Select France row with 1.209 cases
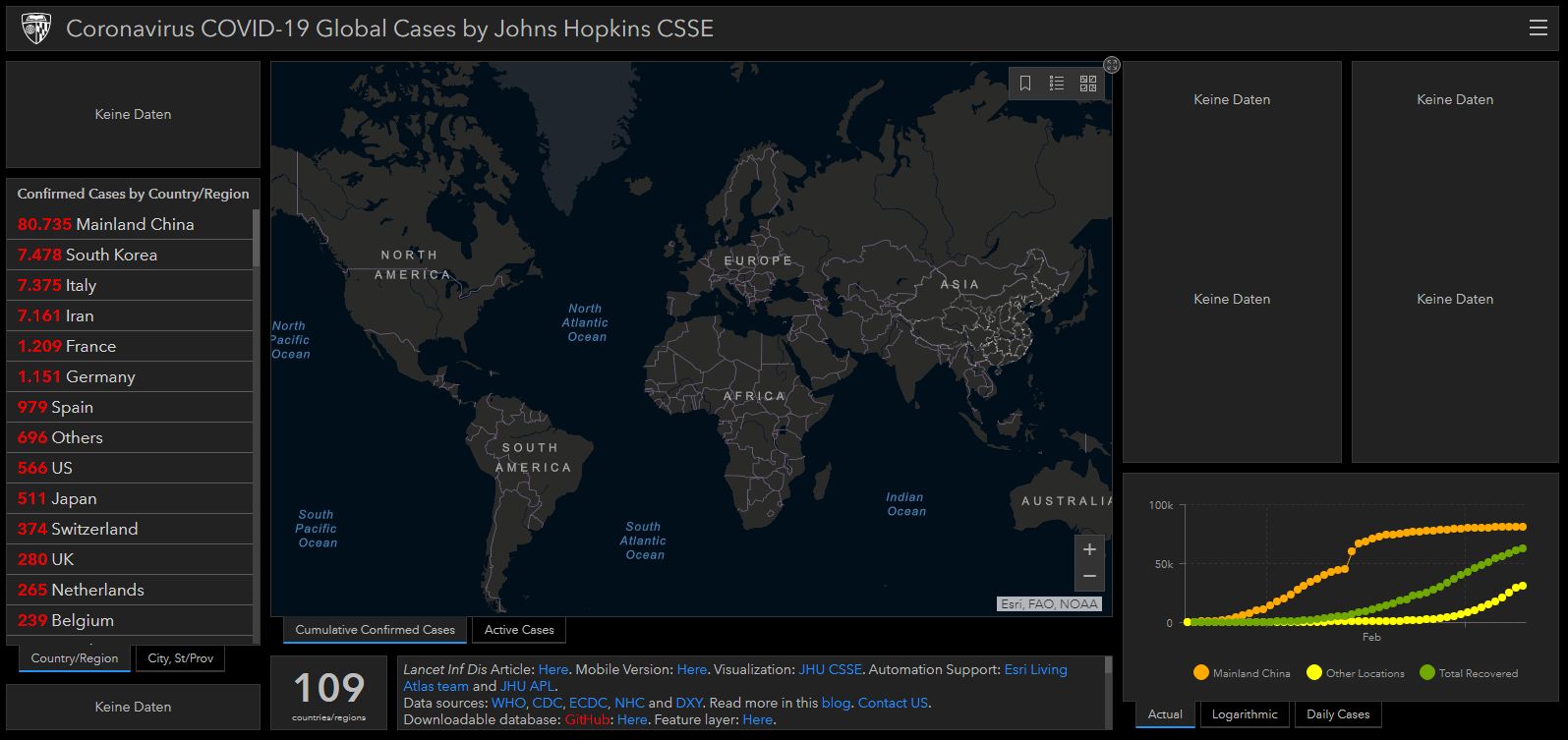 coord(130,346)
